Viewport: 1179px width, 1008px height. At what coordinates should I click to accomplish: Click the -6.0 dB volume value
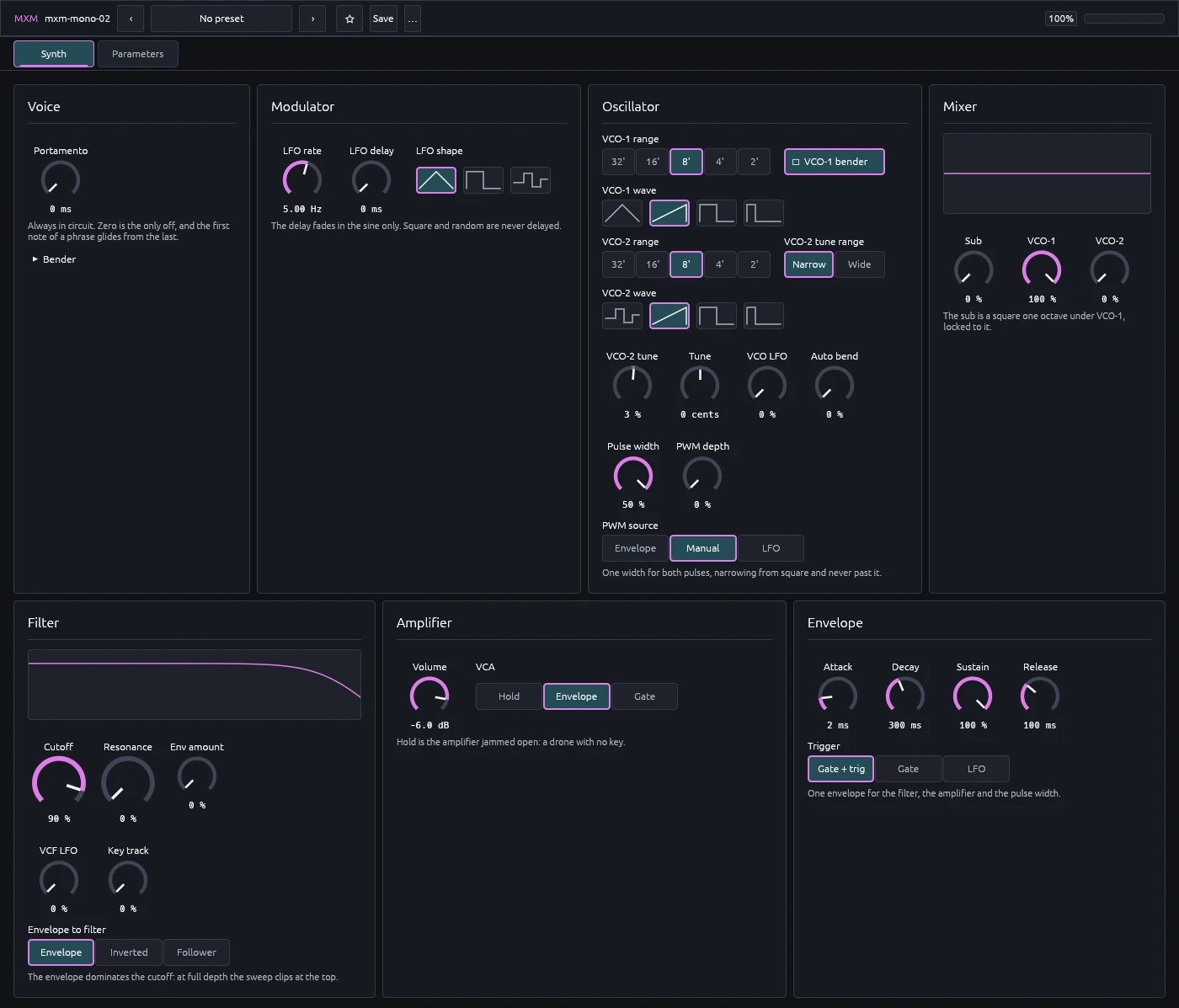429,725
